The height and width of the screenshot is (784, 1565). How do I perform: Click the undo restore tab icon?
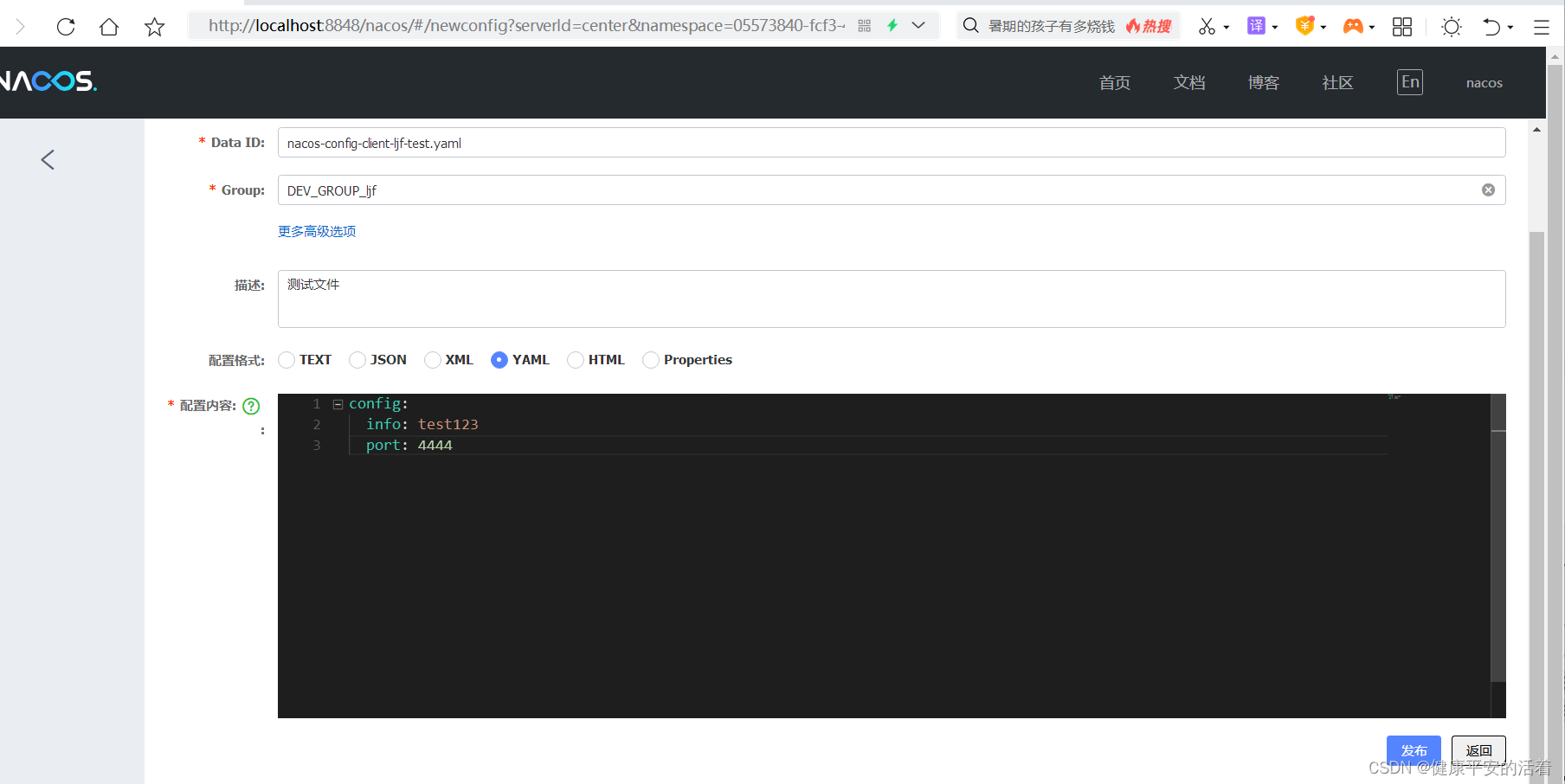(1491, 27)
